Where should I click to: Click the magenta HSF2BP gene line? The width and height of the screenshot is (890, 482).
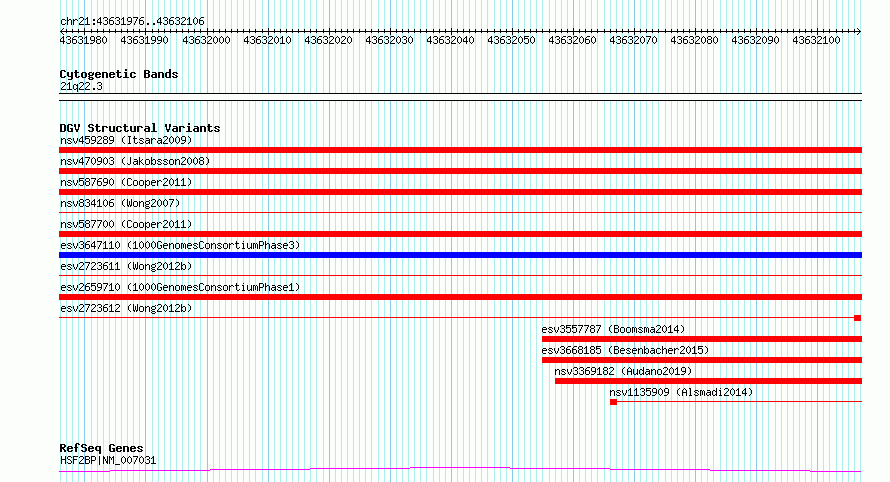tap(460, 470)
